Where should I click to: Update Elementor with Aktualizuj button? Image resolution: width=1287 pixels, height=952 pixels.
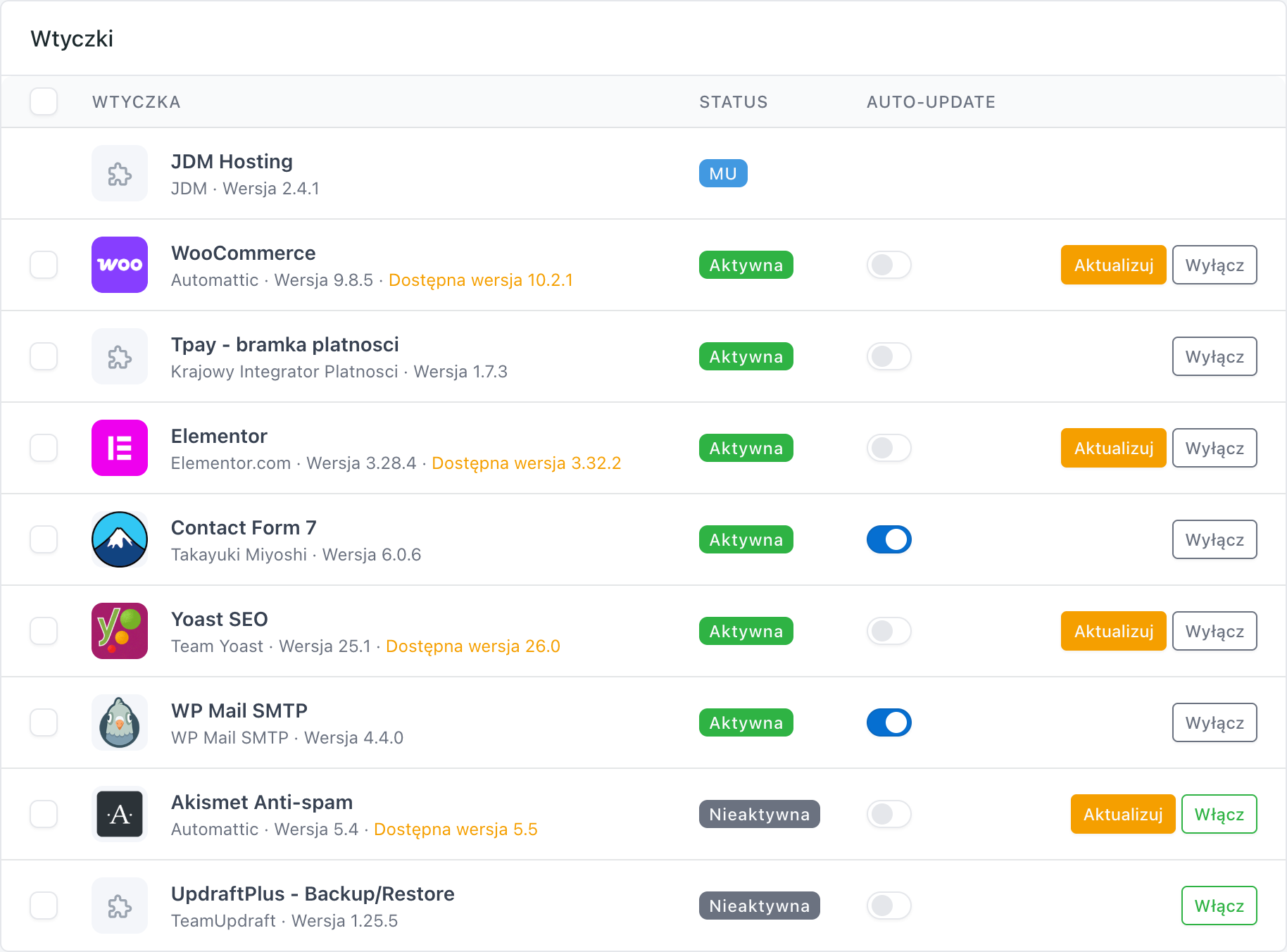[1113, 448]
